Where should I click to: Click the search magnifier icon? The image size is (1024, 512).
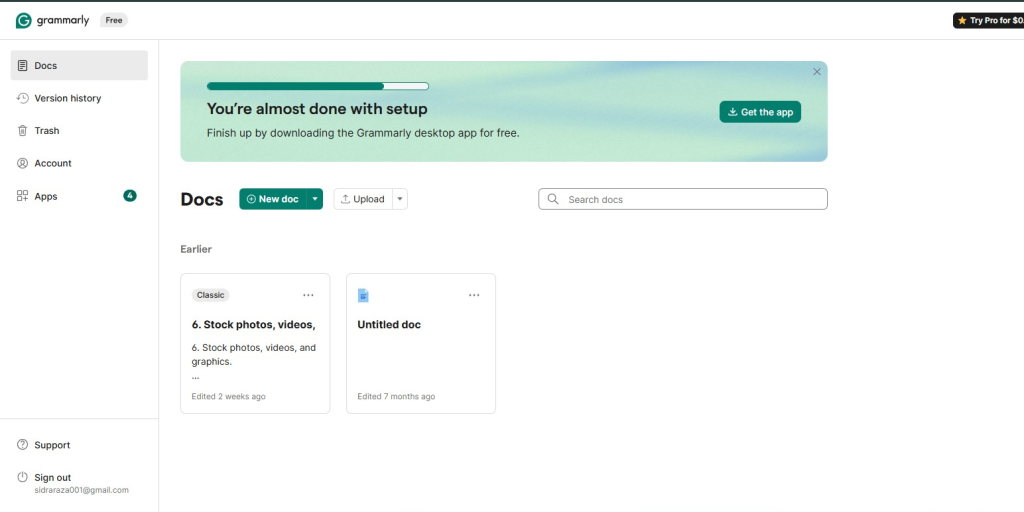coord(553,199)
